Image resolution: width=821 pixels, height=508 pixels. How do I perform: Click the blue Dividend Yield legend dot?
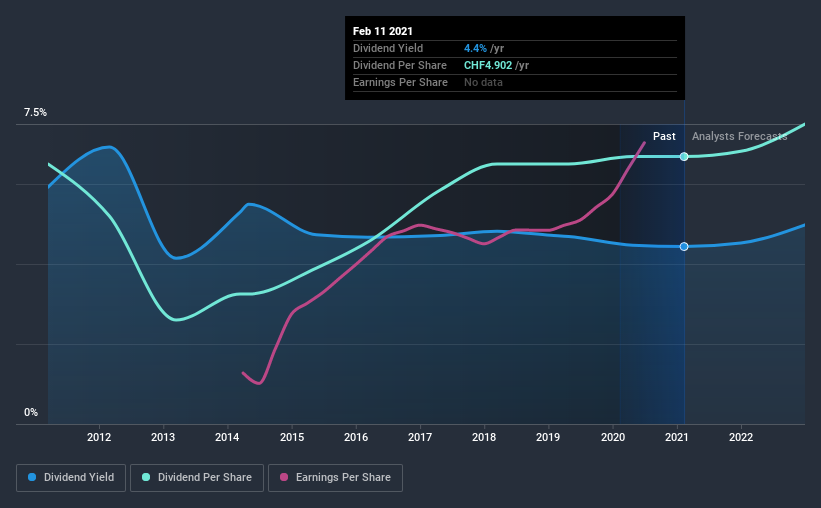click(32, 477)
